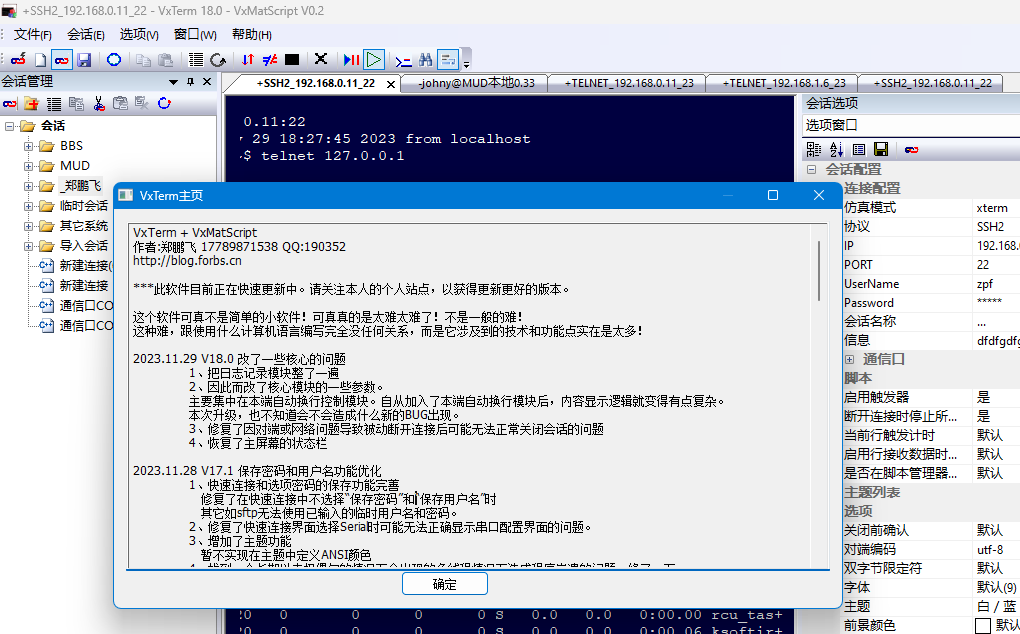This screenshot has height=634, width=1020.
Task: Toggle pin on the session manager panel
Action: click(191, 82)
